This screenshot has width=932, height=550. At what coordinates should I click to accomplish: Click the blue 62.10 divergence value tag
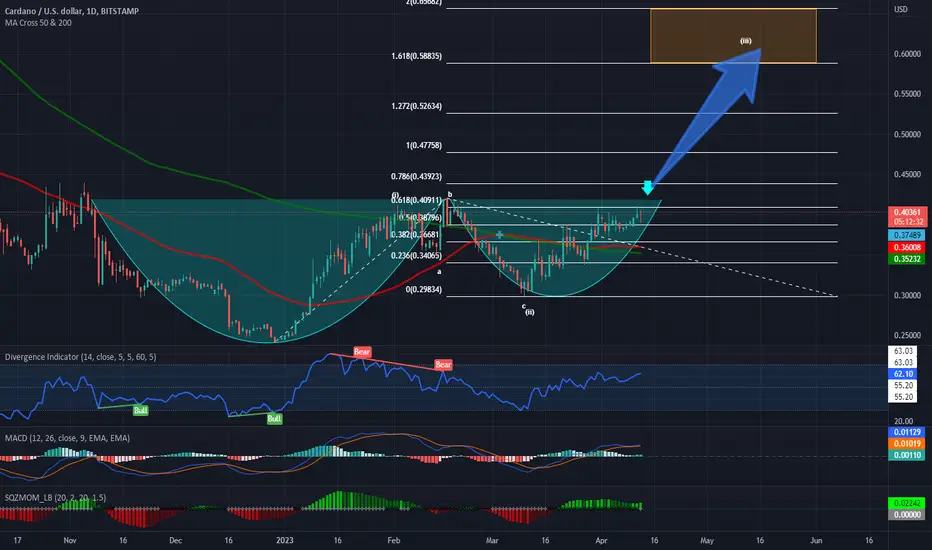pyautogui.click(x=903, y=374)
